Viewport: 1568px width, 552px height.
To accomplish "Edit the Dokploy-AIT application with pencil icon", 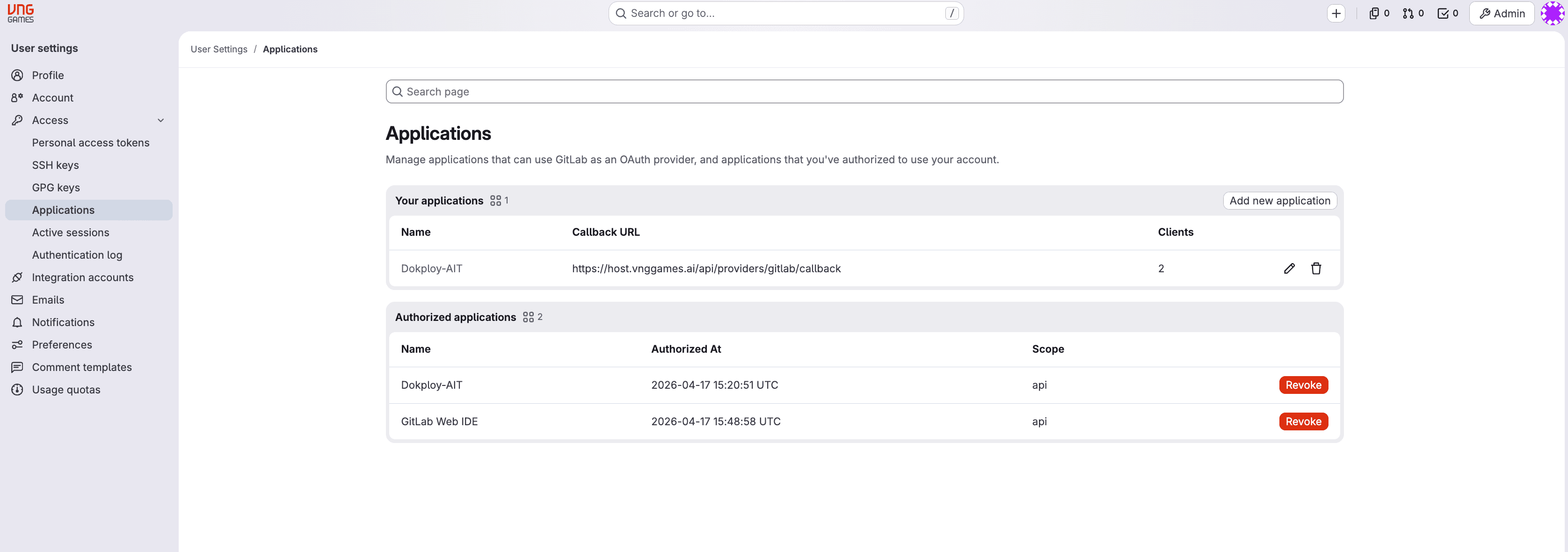I will 1289,268.
